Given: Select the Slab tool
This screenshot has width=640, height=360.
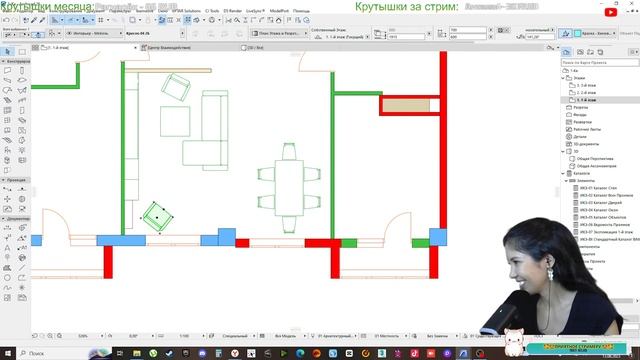Looking at the screenshot, I should tap(22, 80).
